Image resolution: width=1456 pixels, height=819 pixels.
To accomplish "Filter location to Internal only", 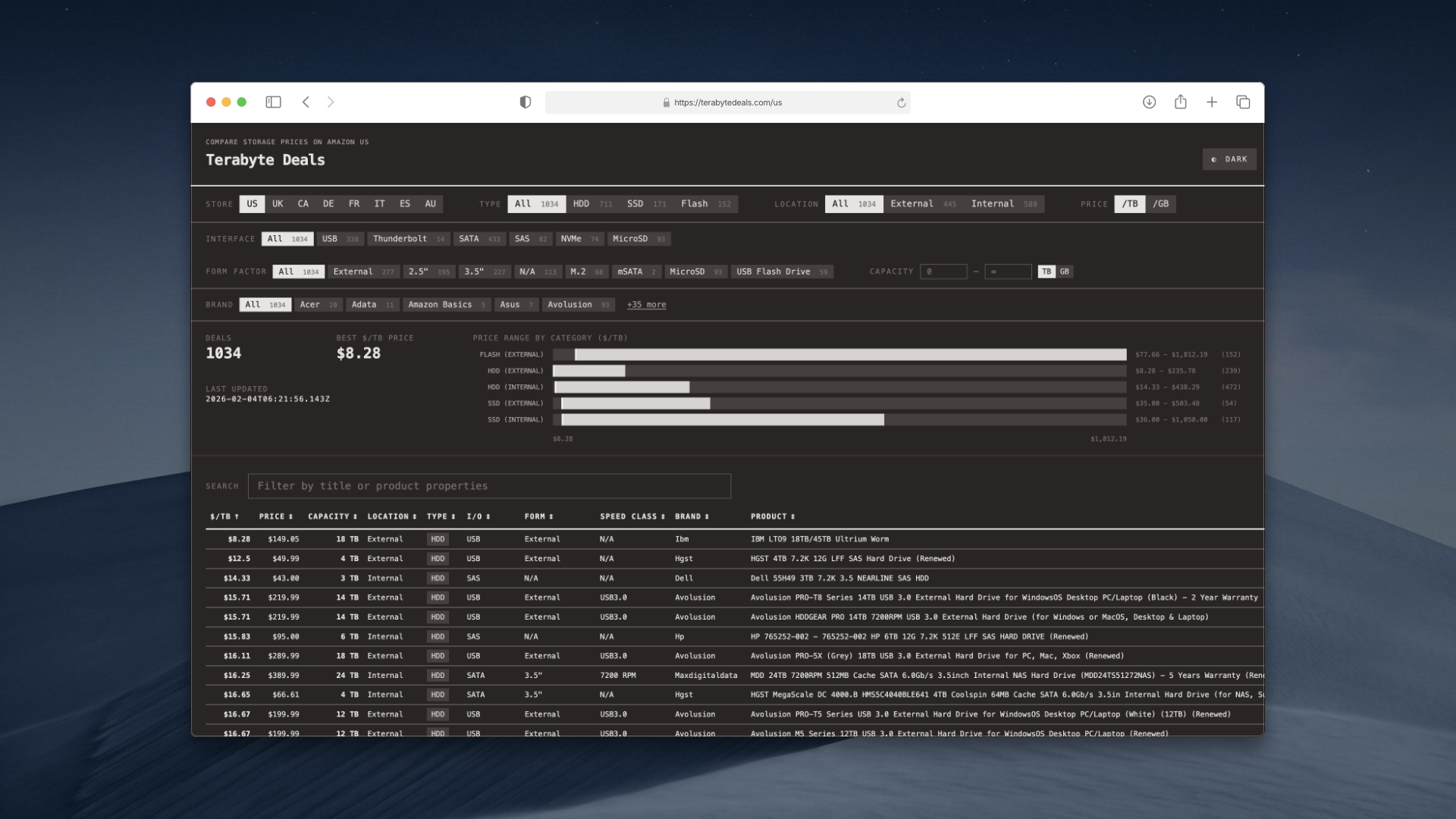I will coord(993,203).
